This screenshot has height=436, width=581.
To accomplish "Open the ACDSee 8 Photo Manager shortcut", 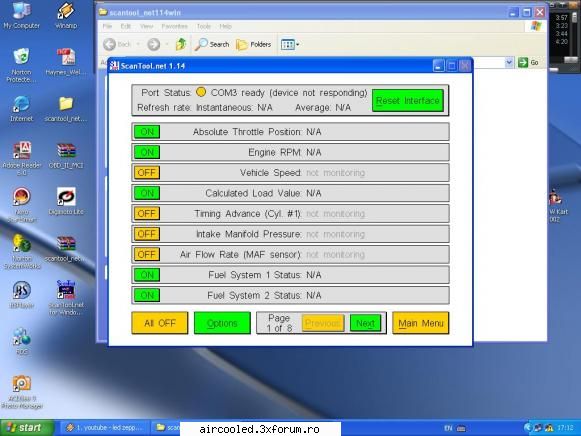I will click(21, 392).
